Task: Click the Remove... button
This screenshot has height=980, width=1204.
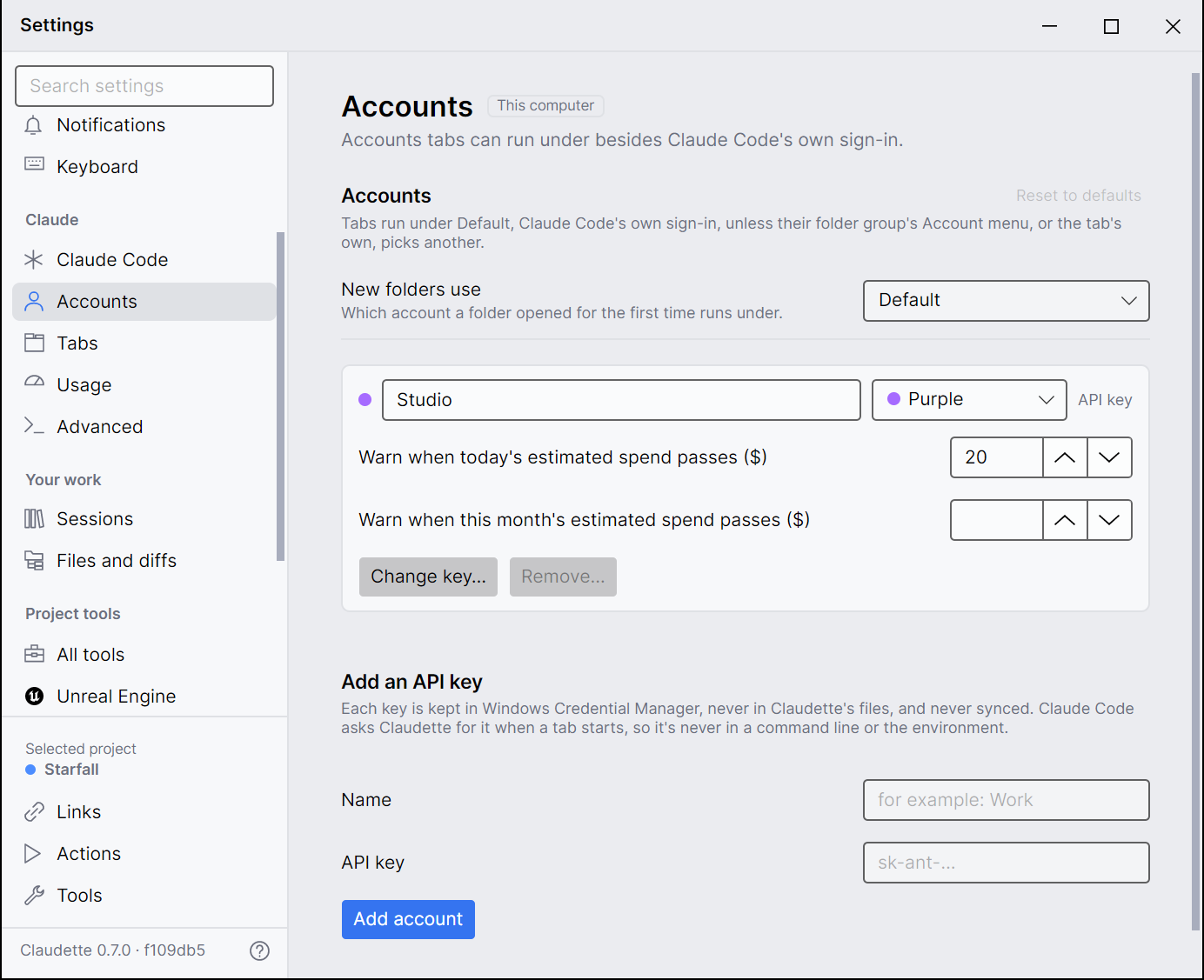Action: point(563,577)
